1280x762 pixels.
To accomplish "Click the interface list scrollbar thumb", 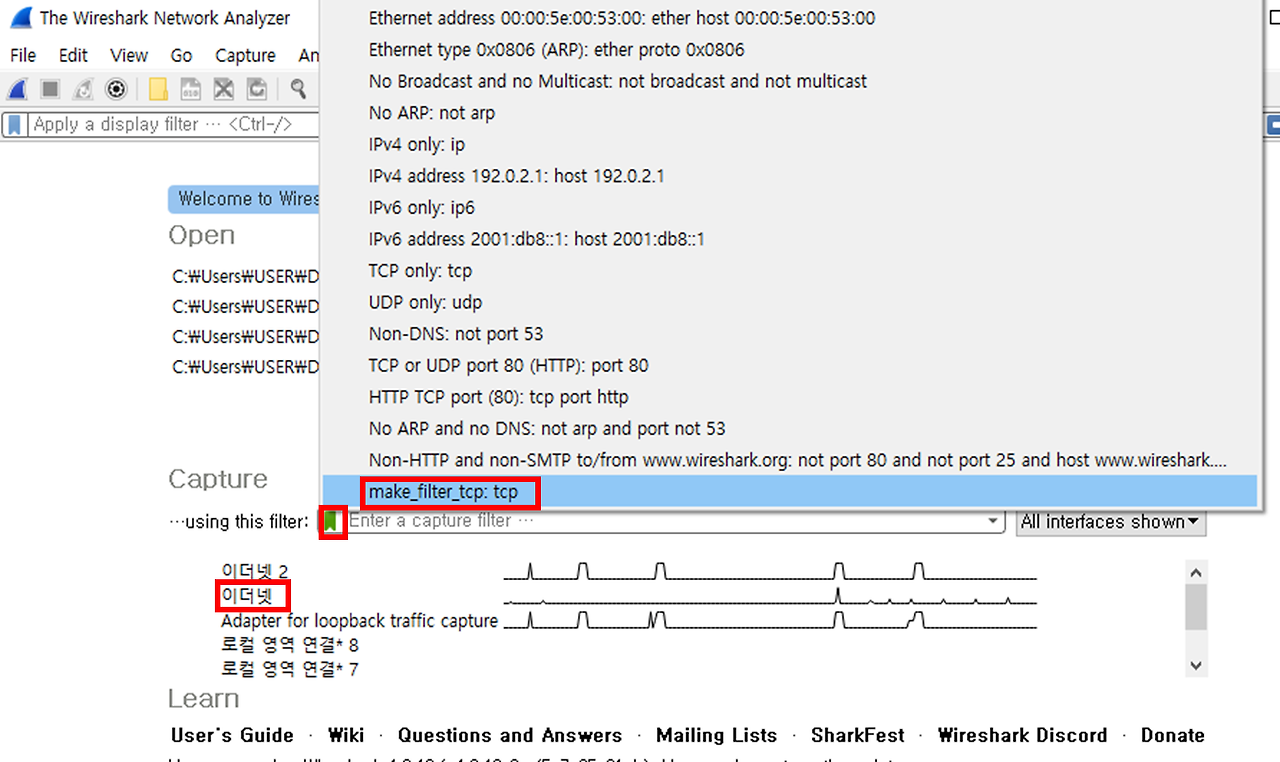I will click(x=1195, y=607).
